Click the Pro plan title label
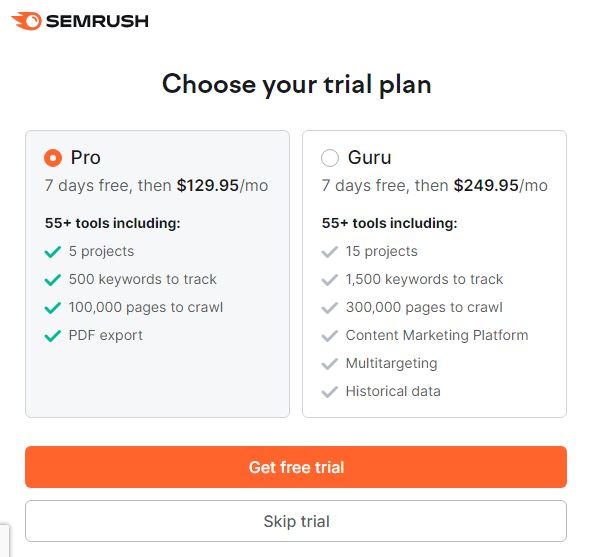The height and width of the screenshot is (557, 614). [85, 157]
